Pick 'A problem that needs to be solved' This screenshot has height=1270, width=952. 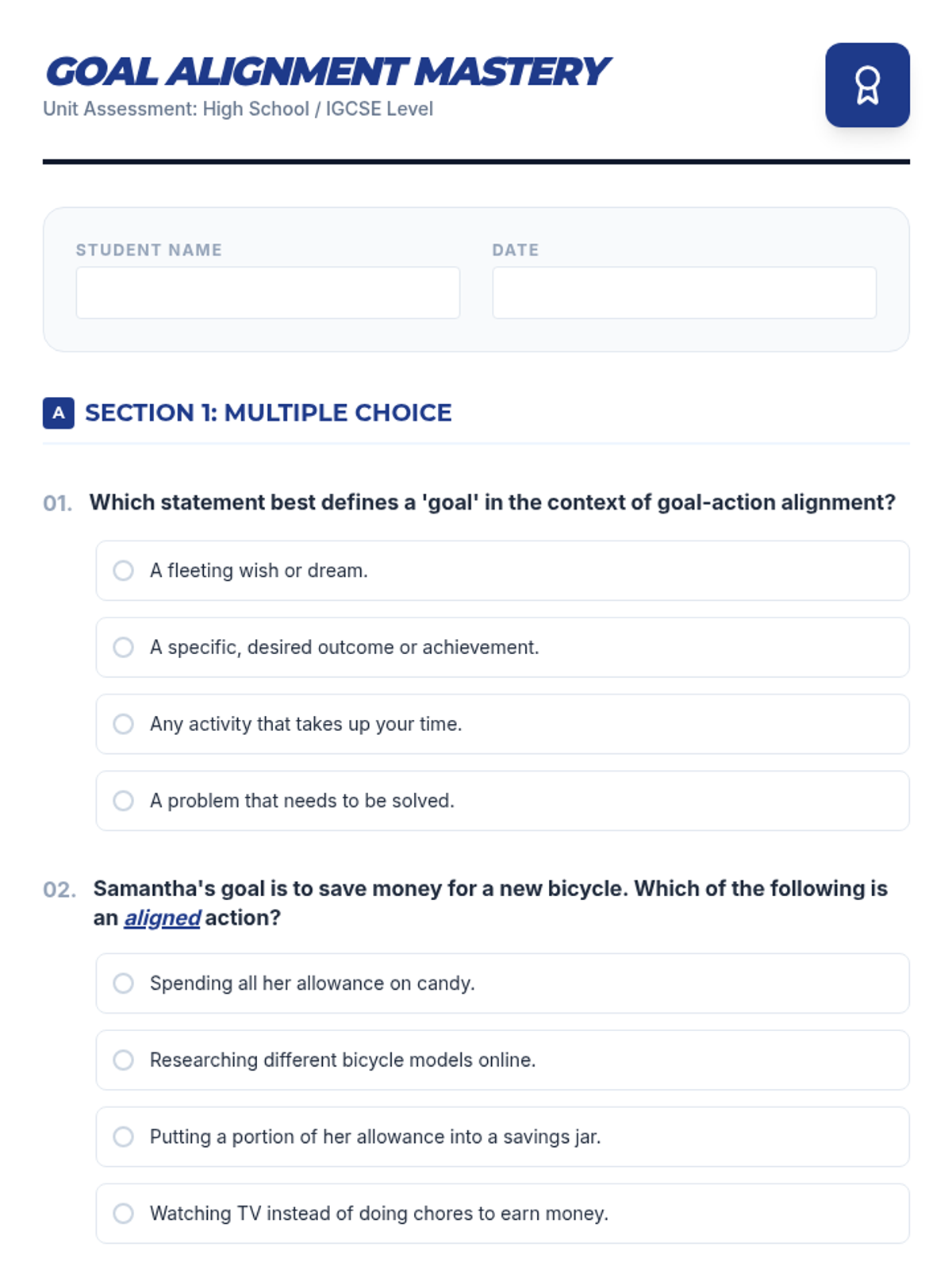[124, 801]
